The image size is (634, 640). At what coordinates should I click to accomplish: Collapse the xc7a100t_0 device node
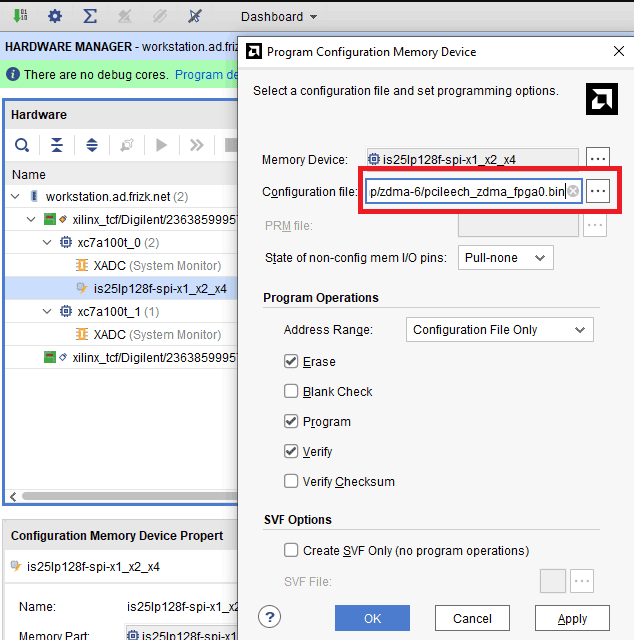pos(47,243)
